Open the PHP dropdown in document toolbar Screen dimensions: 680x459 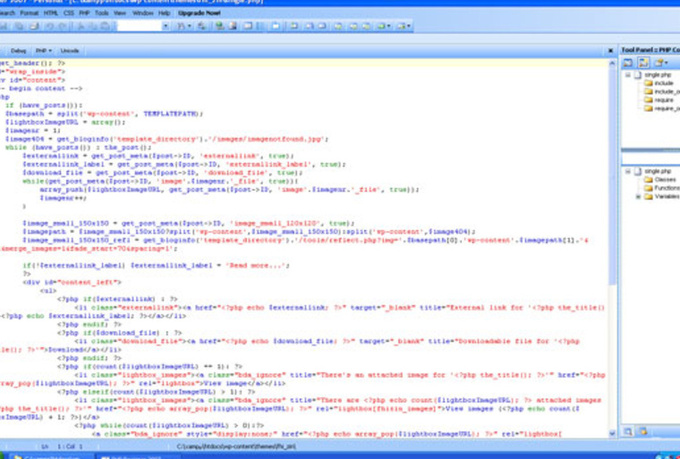pyautogui.click(x=44, y=49)
